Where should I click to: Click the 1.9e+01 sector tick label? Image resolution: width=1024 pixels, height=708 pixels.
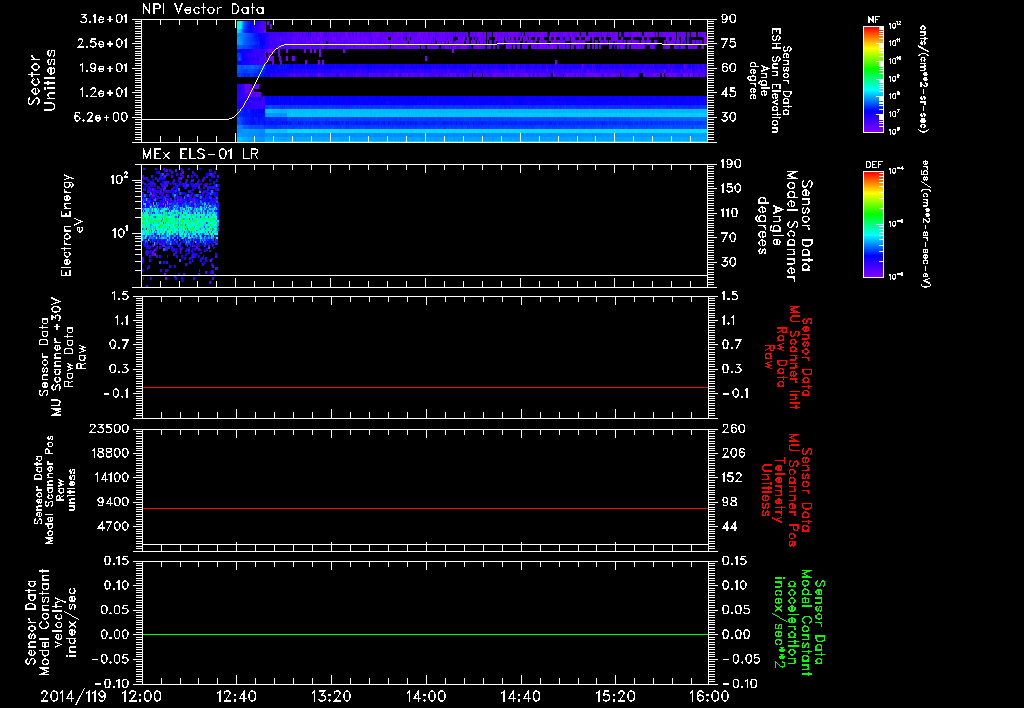[x=104, y=68]
